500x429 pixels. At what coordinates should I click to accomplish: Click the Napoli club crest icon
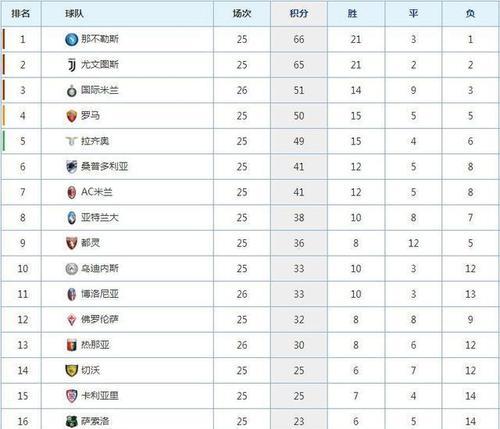pos(71,39)
